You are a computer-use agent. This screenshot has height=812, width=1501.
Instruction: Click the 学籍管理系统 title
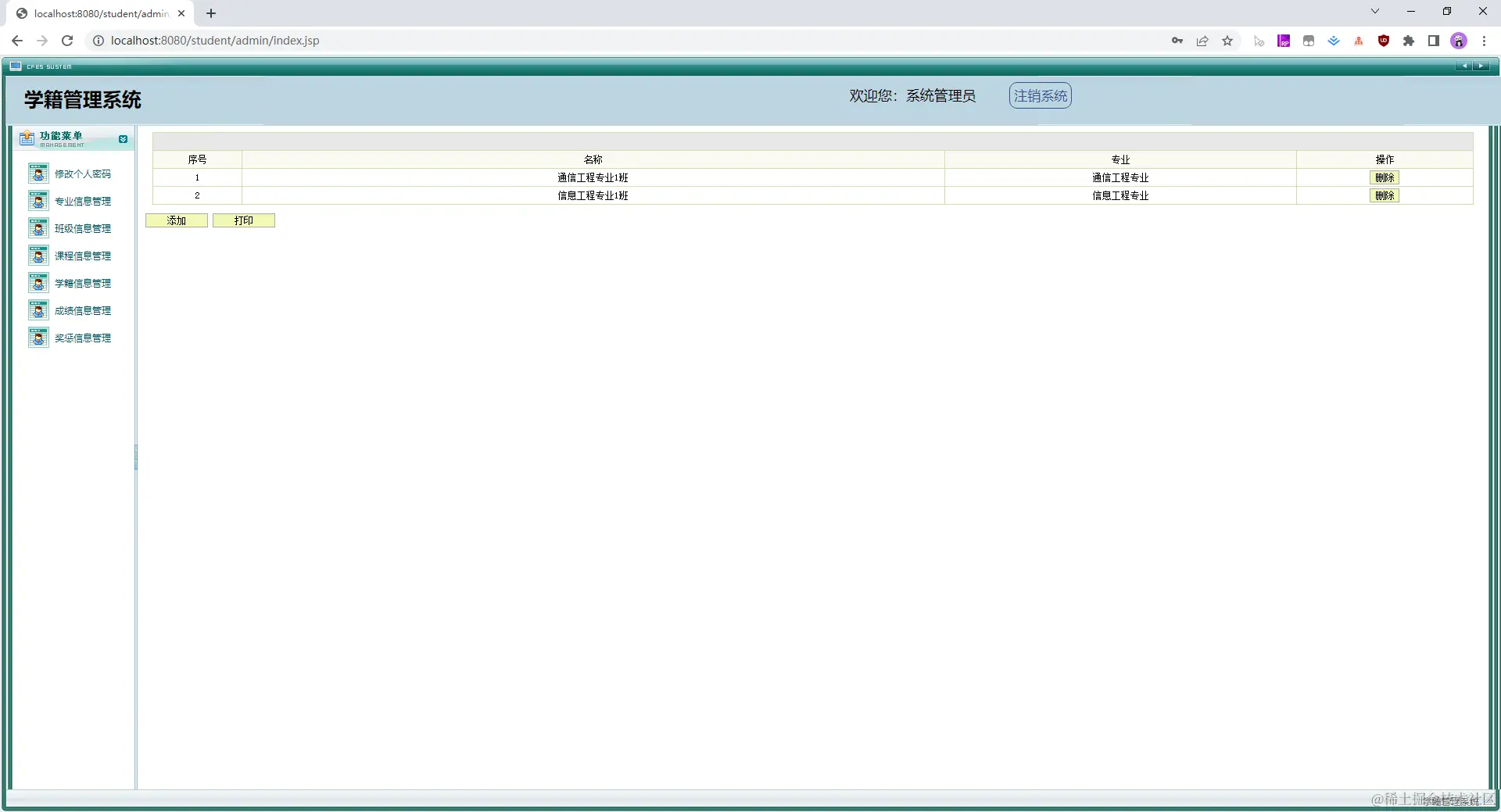click(83, 100)
